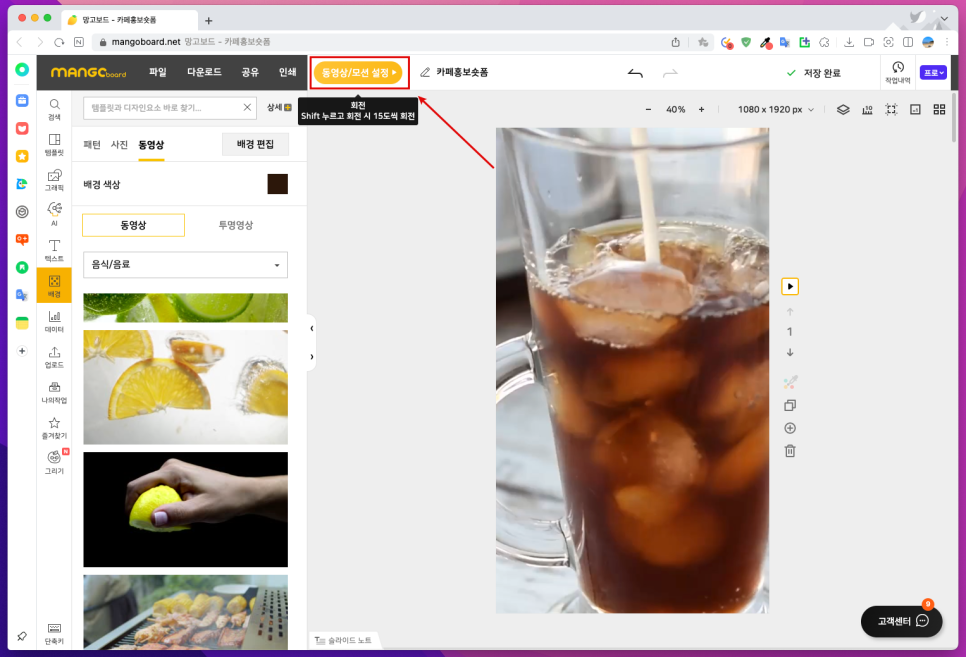Open the 파일 file menu
The image size is (966, 657).
(x=158, y=72)
